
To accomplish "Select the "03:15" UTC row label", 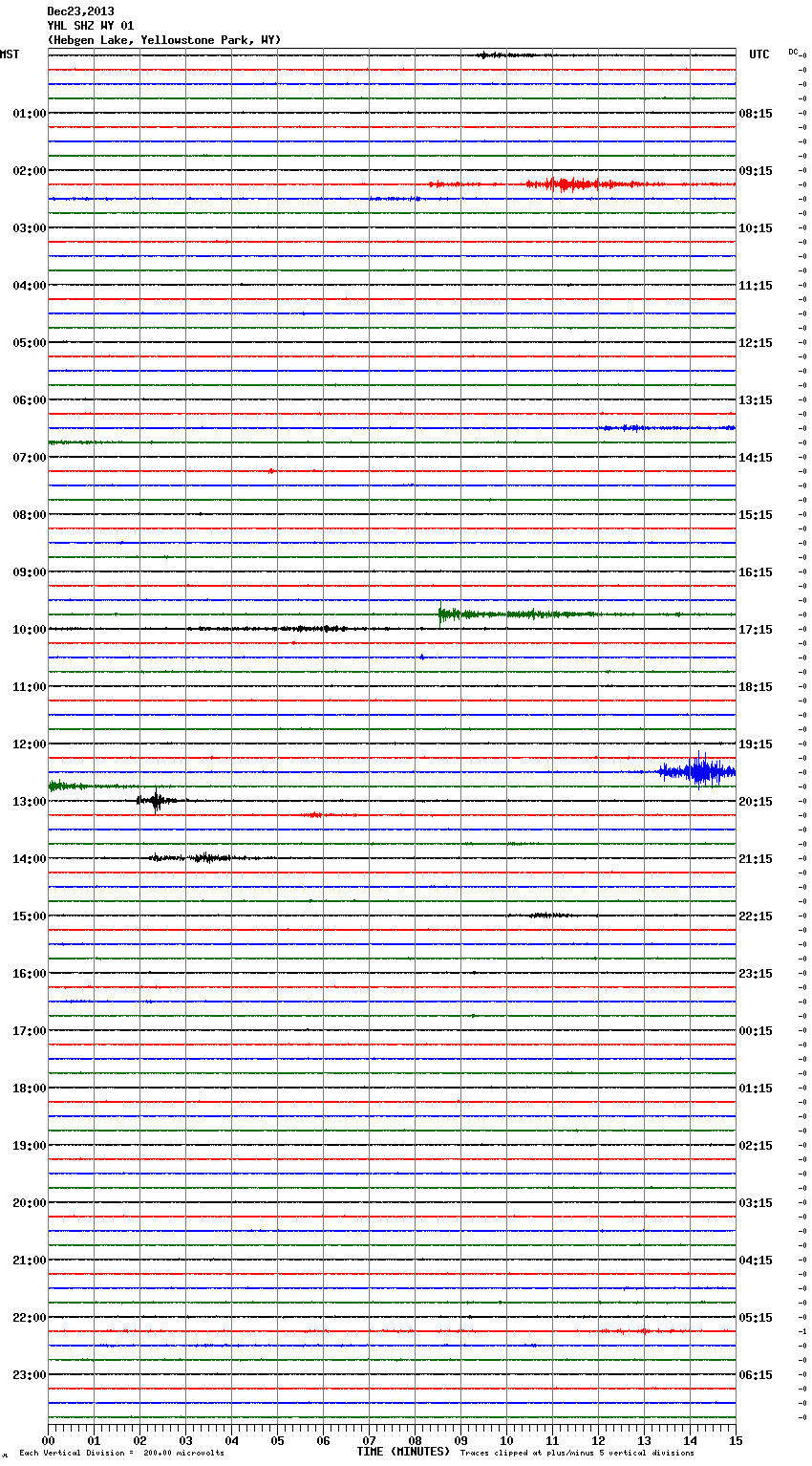I will (756, 1203).
